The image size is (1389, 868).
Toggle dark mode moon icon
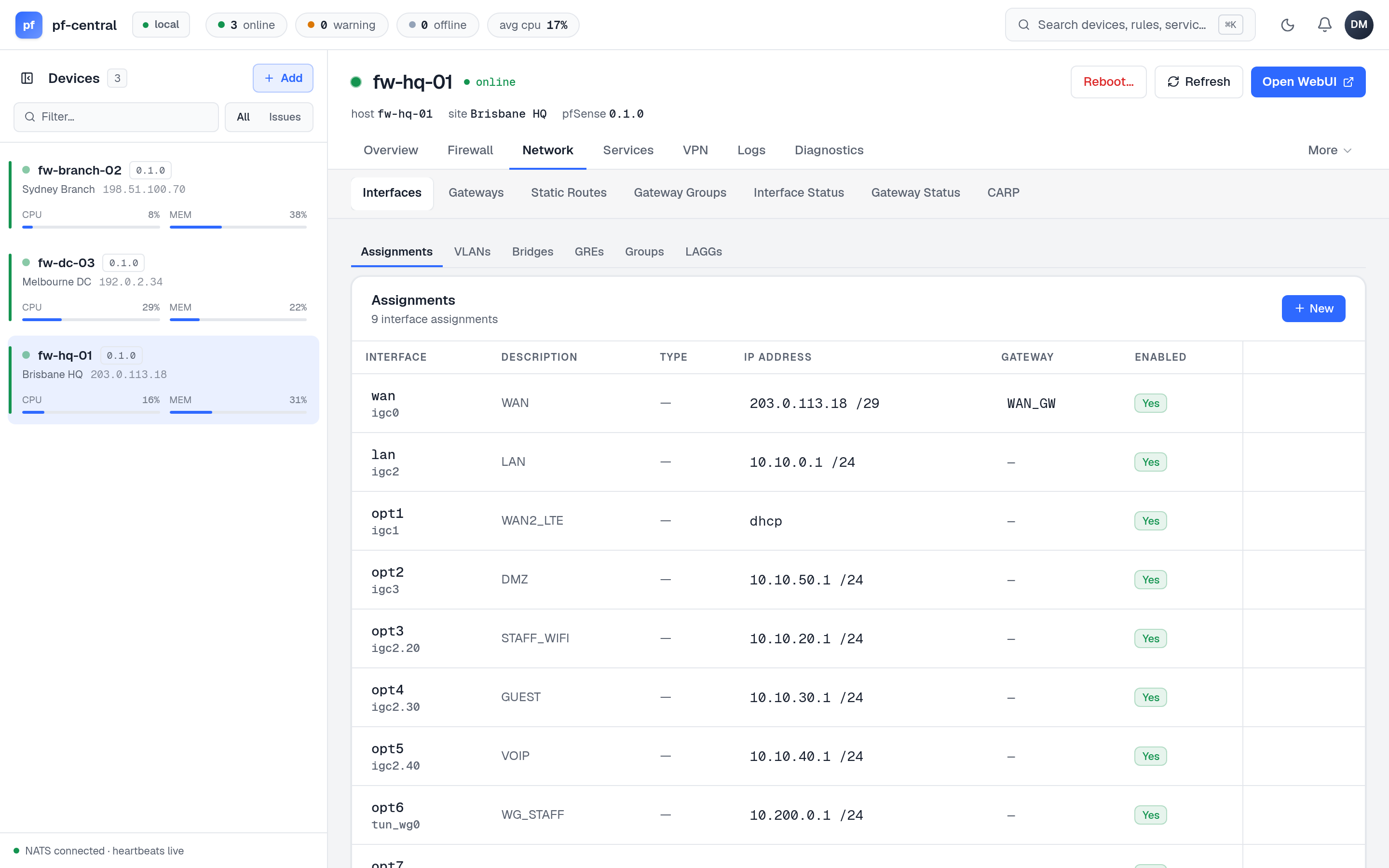(1287, 25)
